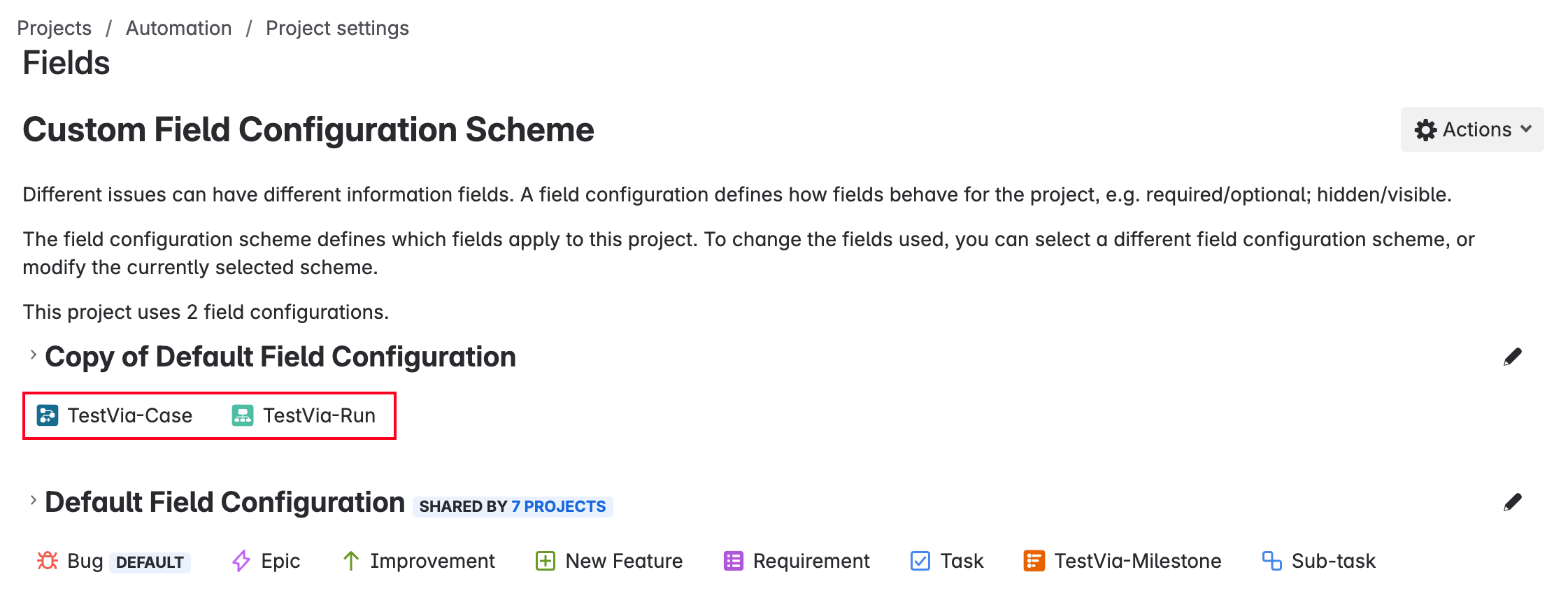Viewport: 1568px width, 614px height.
Task: Click the TestVia-Run issue type icon
Action: [x=243, y=415]
